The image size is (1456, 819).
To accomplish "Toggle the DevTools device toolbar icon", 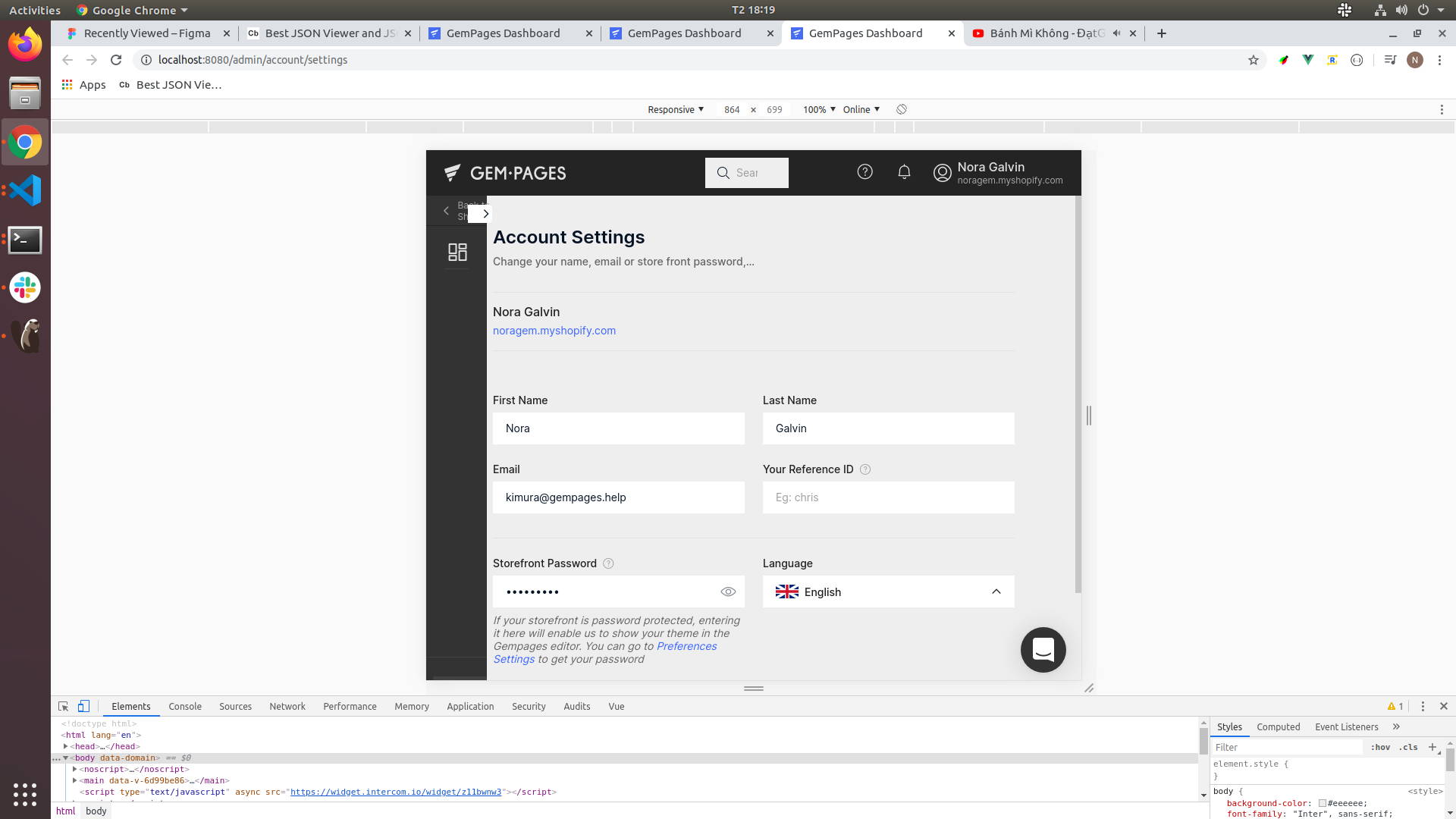I will (84, 706).
